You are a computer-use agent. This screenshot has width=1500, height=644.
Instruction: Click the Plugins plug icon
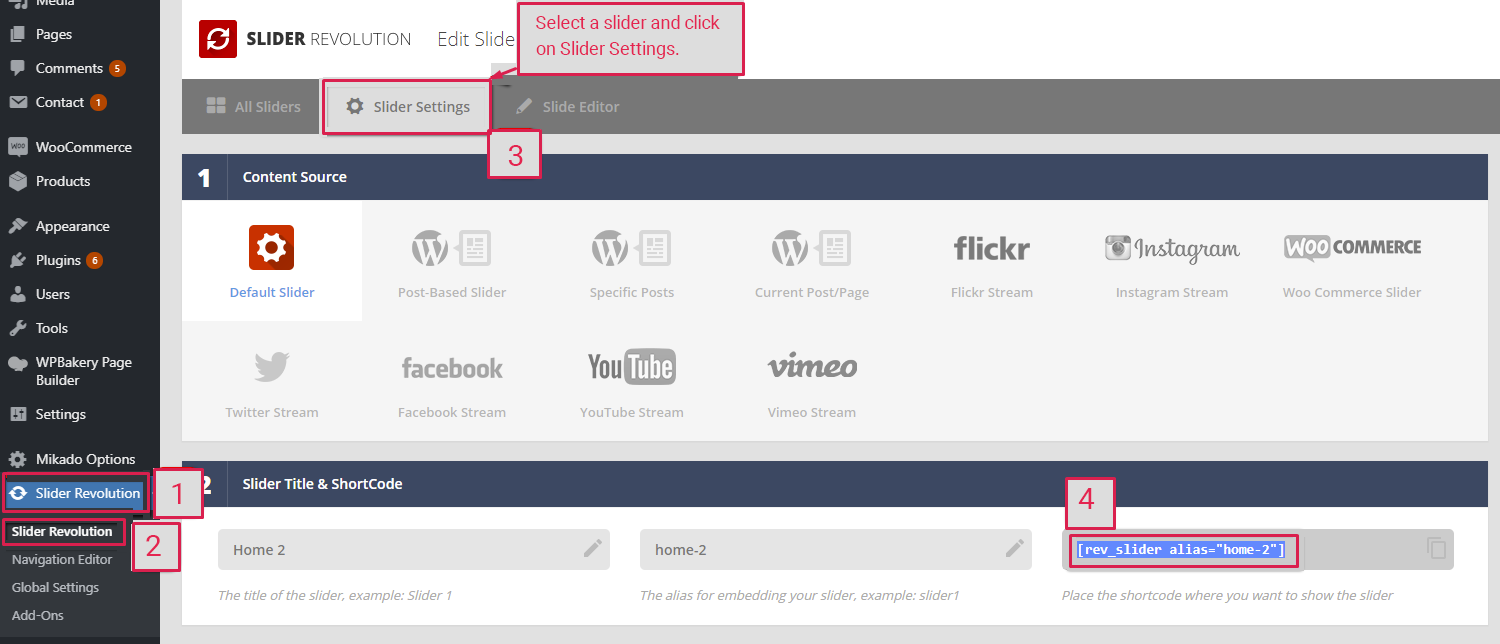(x=18, y=260)
